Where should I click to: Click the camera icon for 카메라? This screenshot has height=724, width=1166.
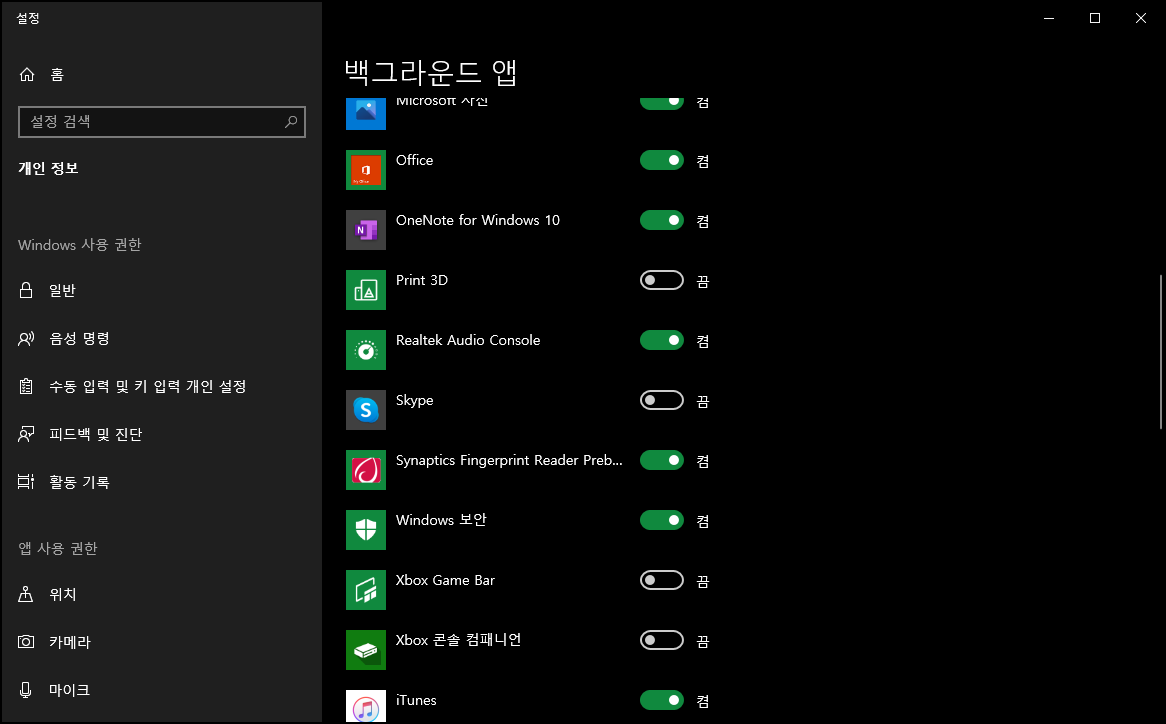pos(26,641)
